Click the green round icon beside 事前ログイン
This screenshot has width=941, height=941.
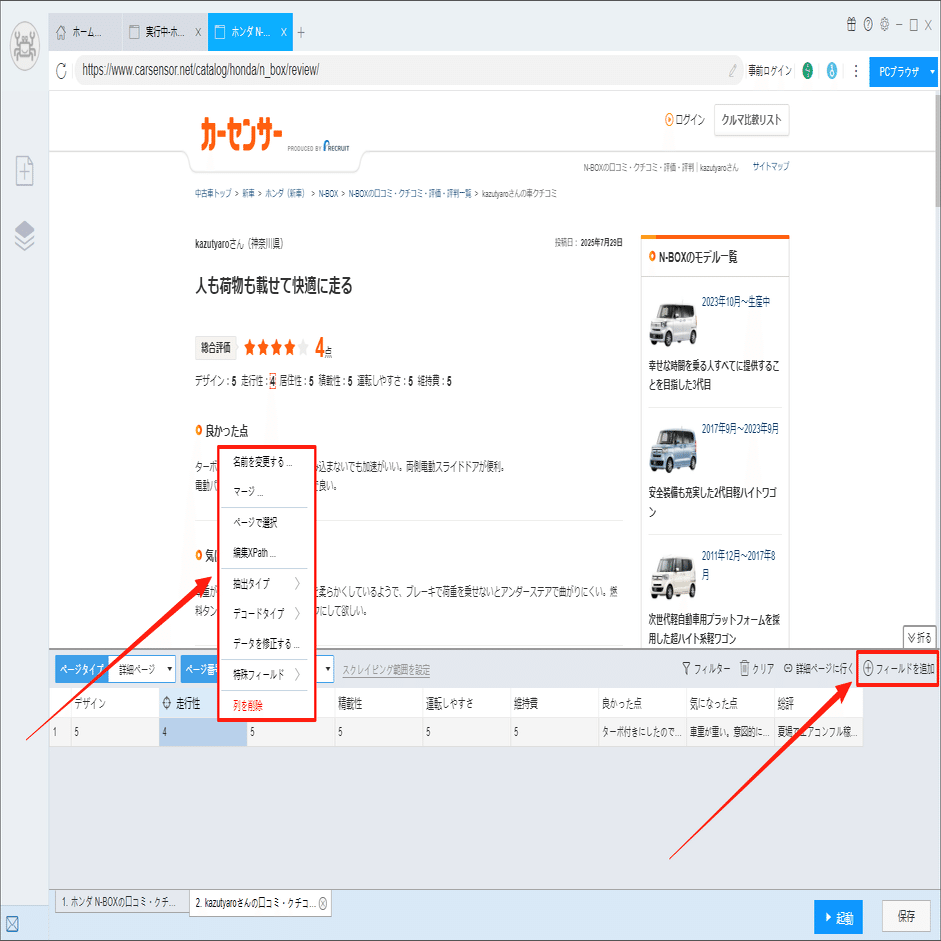tap(808, 71)
